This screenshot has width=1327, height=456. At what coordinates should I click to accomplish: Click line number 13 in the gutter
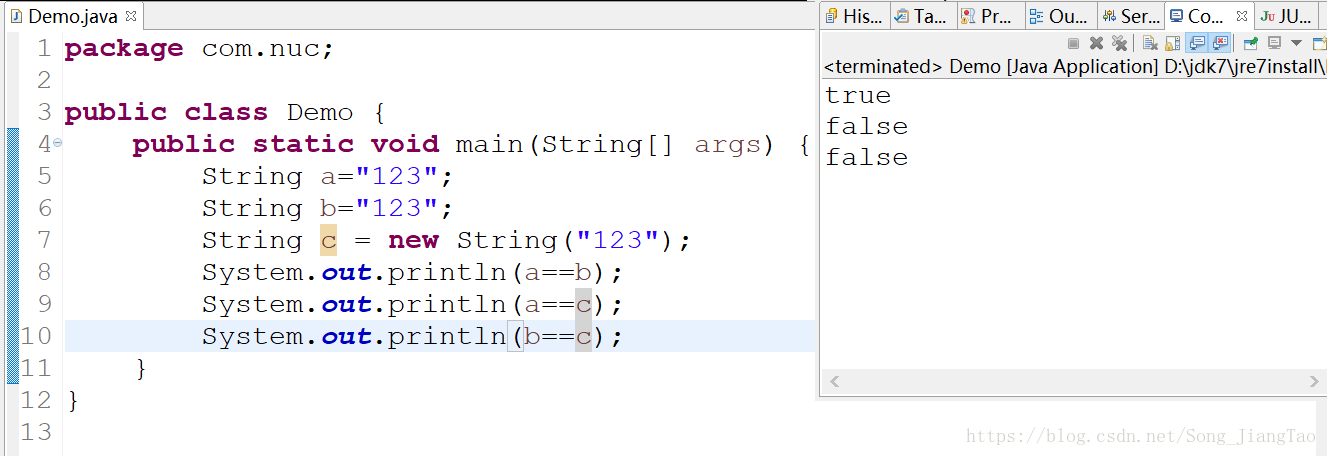click(36, 432)
